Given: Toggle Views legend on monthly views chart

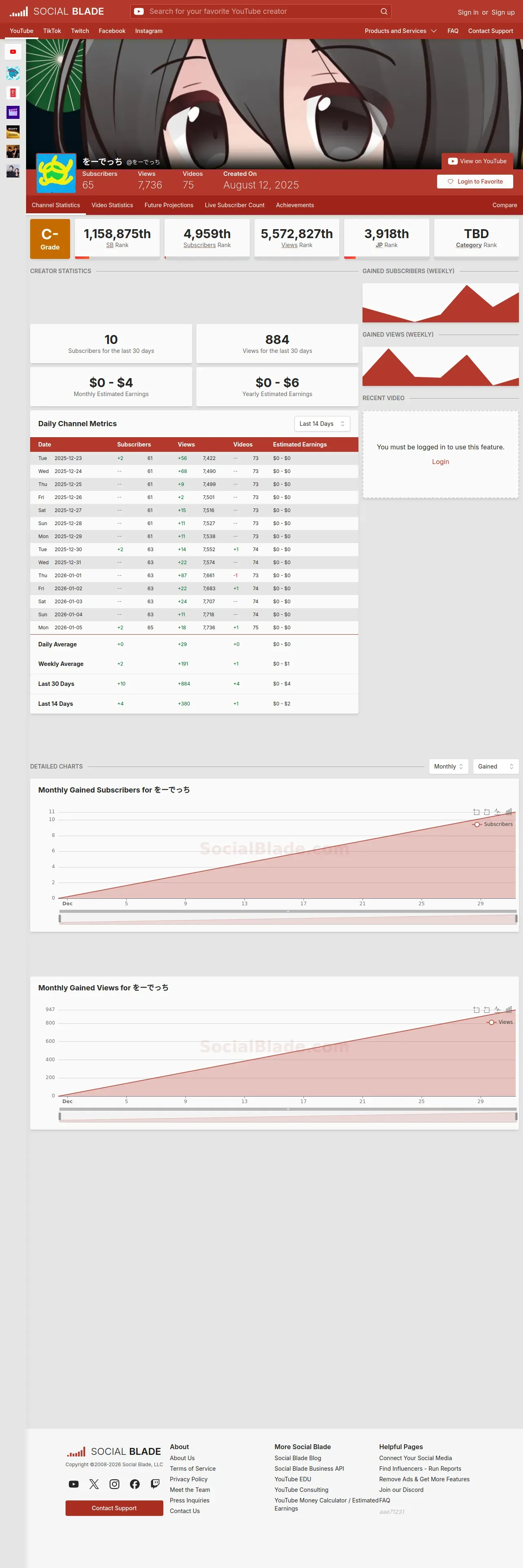Looking at the screenshot, I should pos(500,1022).
